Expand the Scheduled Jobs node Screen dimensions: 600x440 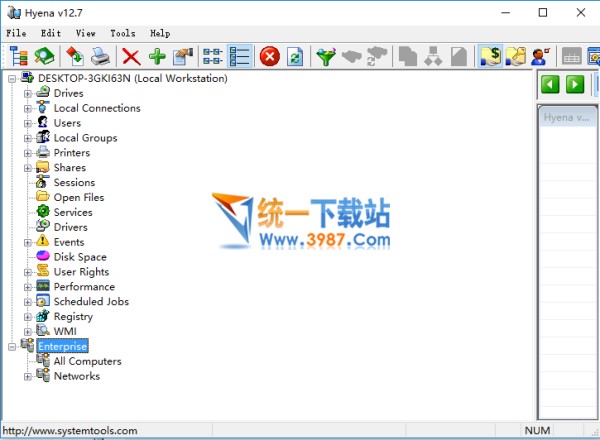pyautogui.click(x=28, y=302)
